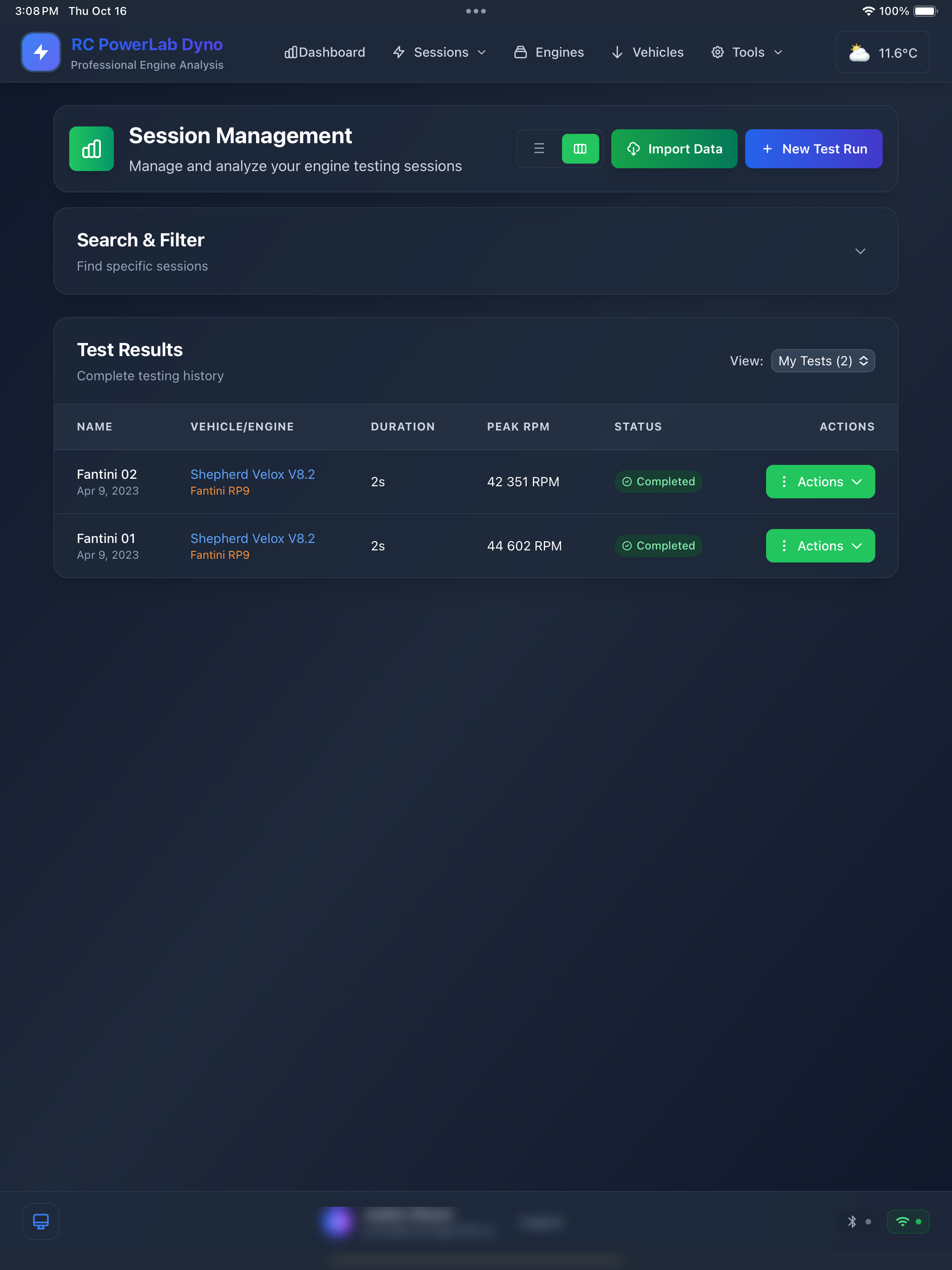Click the weather temperature widget
The image size is (952, 1270).
coord(883,52)
